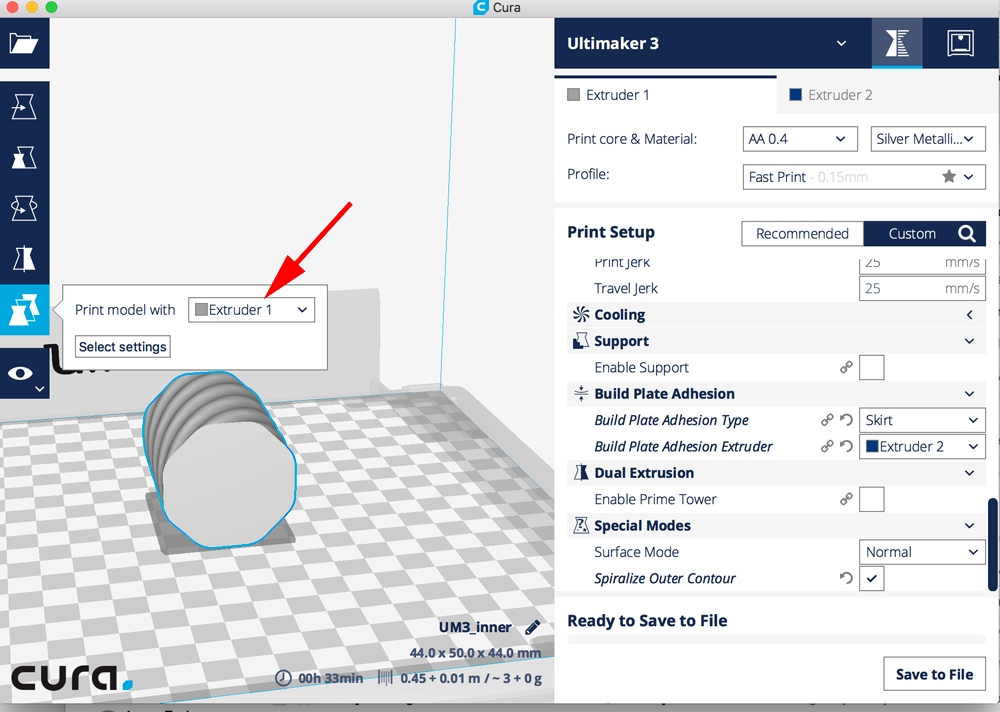Expand the Cooling settings section
Image resolution: width=1000 pixels, height=712 pixels.
969,315
